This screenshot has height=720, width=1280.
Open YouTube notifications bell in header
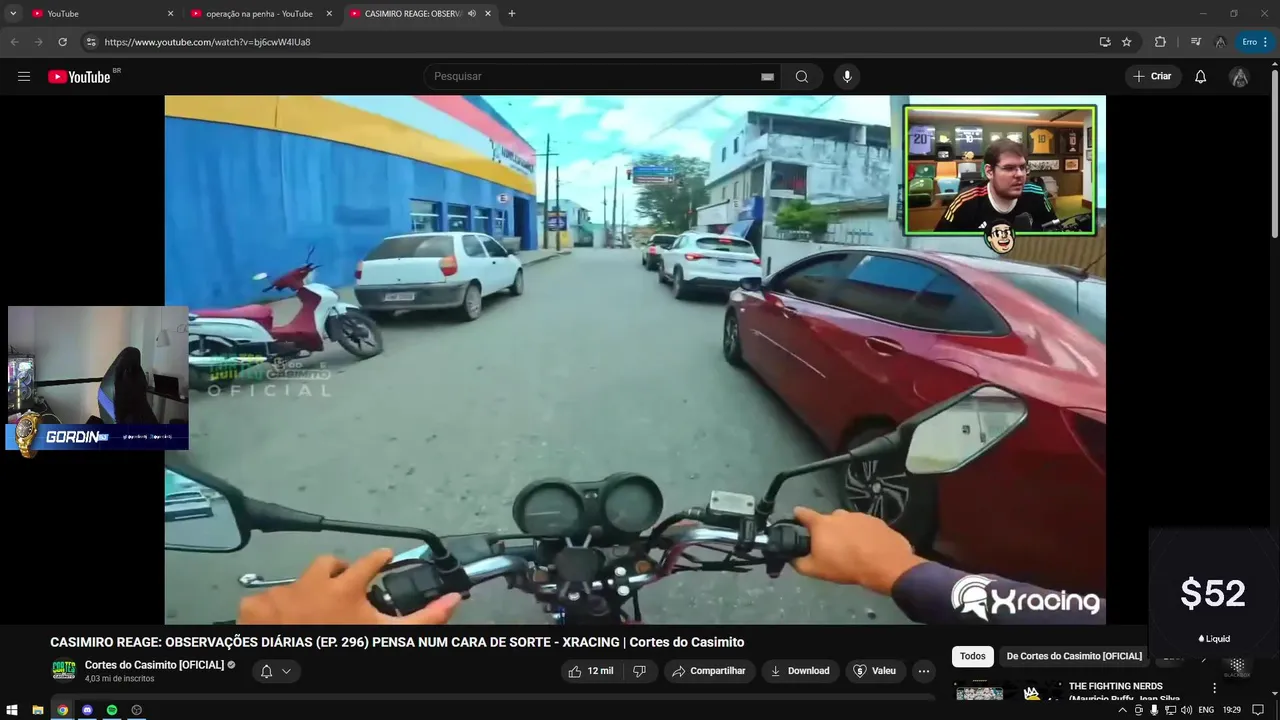[x=1201, y=77]
